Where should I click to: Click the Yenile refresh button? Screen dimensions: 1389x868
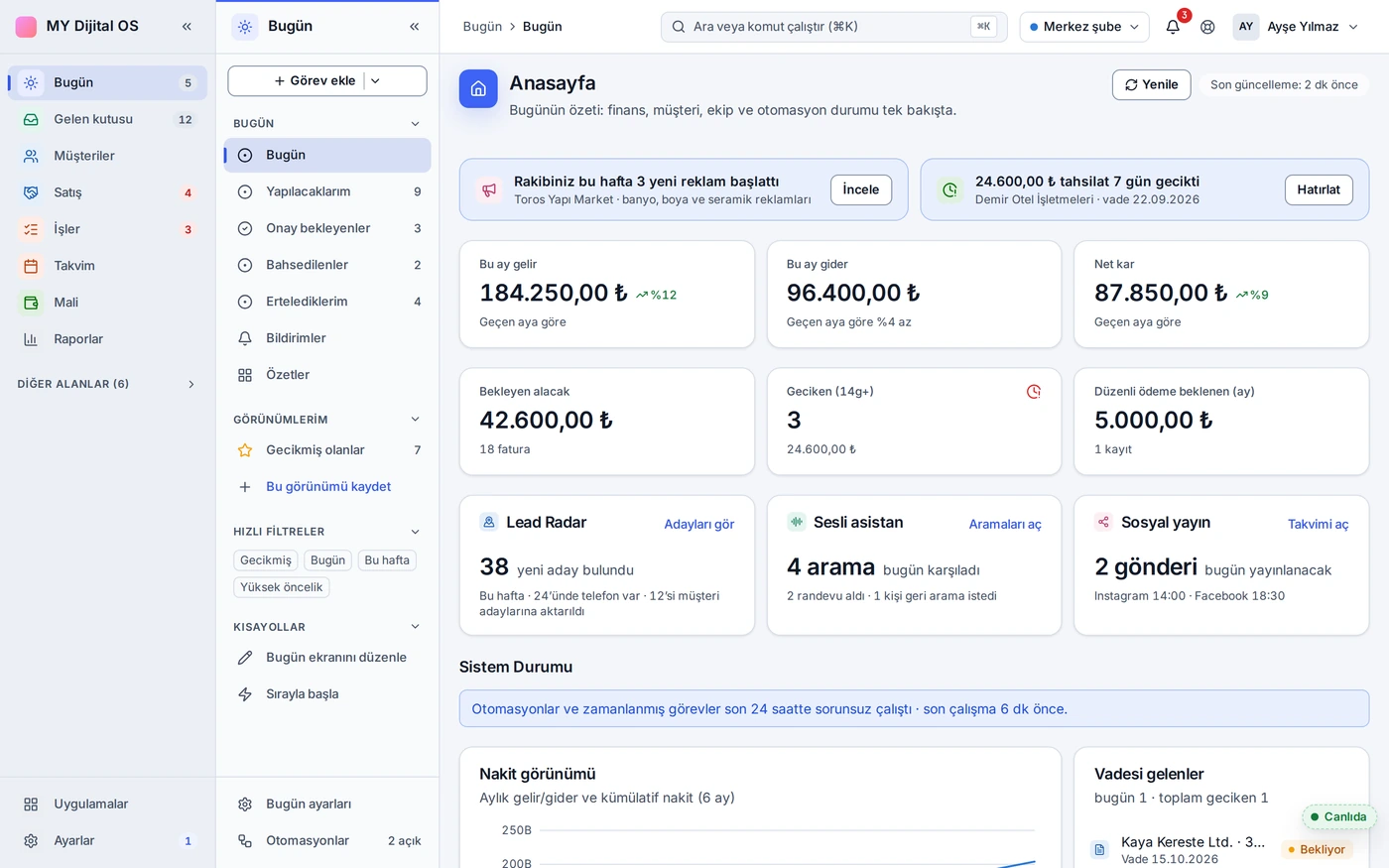click(x=1151, y=84)
